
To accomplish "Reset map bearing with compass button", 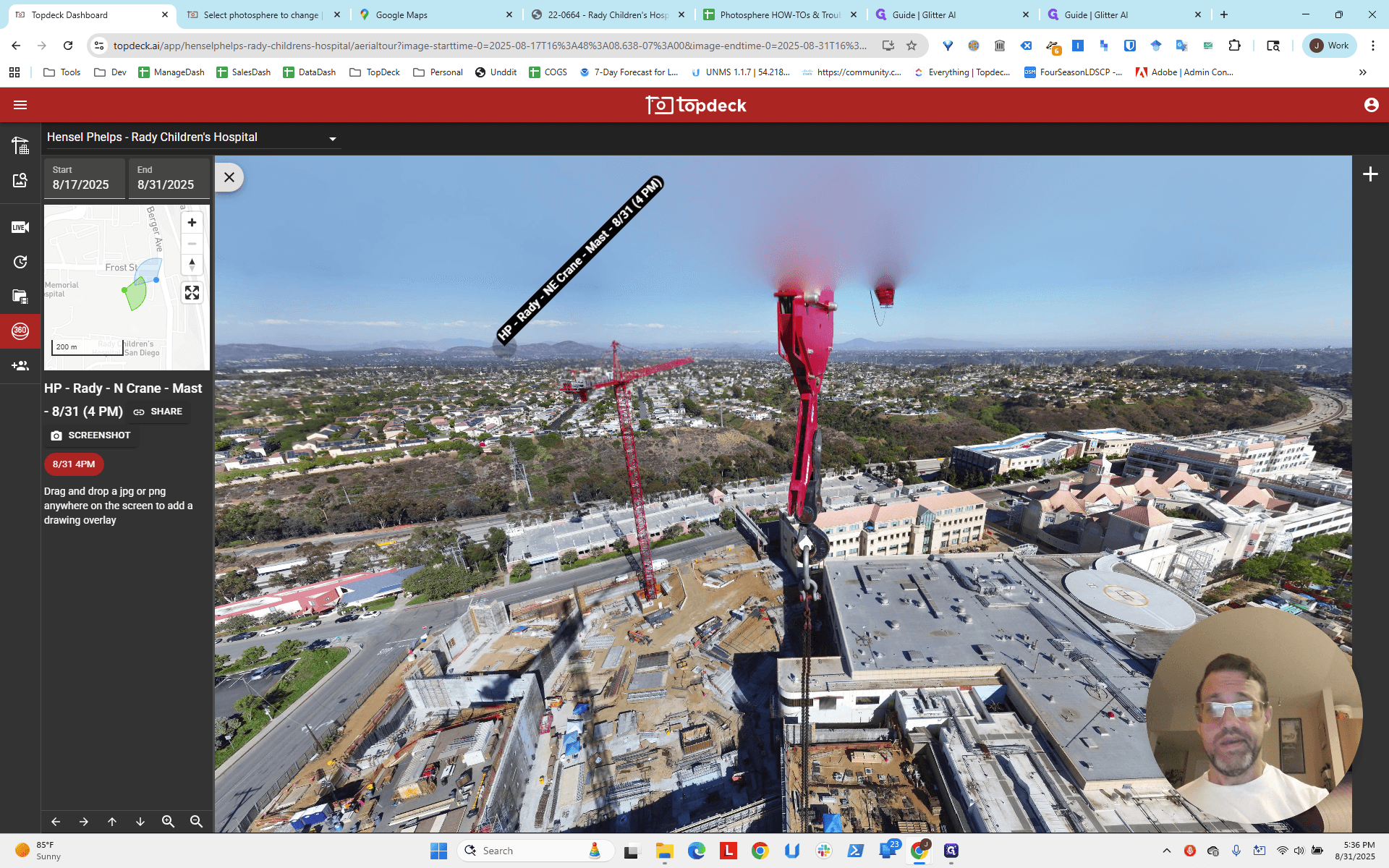I will [192, 265].
